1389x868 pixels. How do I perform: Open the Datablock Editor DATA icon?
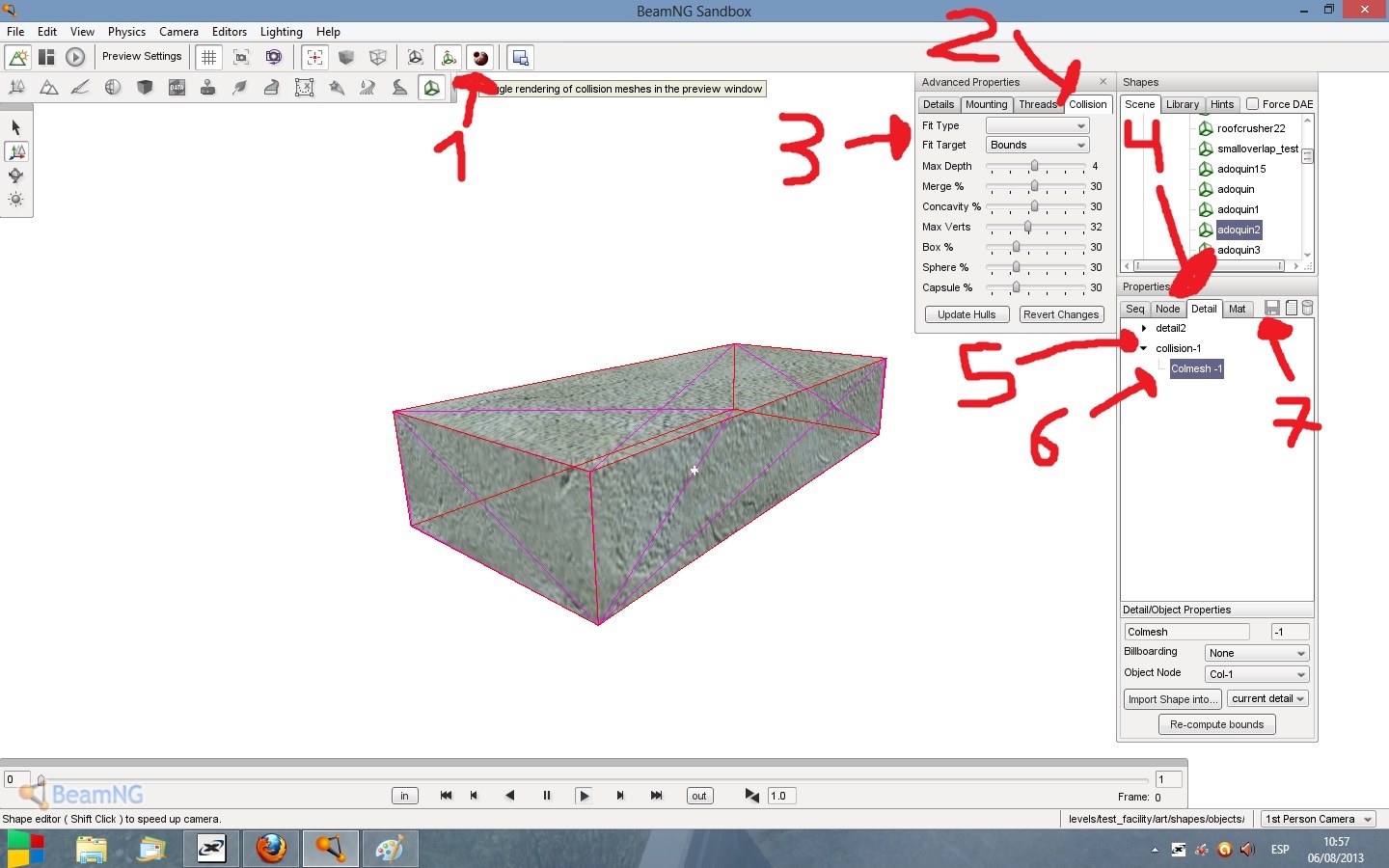(177, 88)
